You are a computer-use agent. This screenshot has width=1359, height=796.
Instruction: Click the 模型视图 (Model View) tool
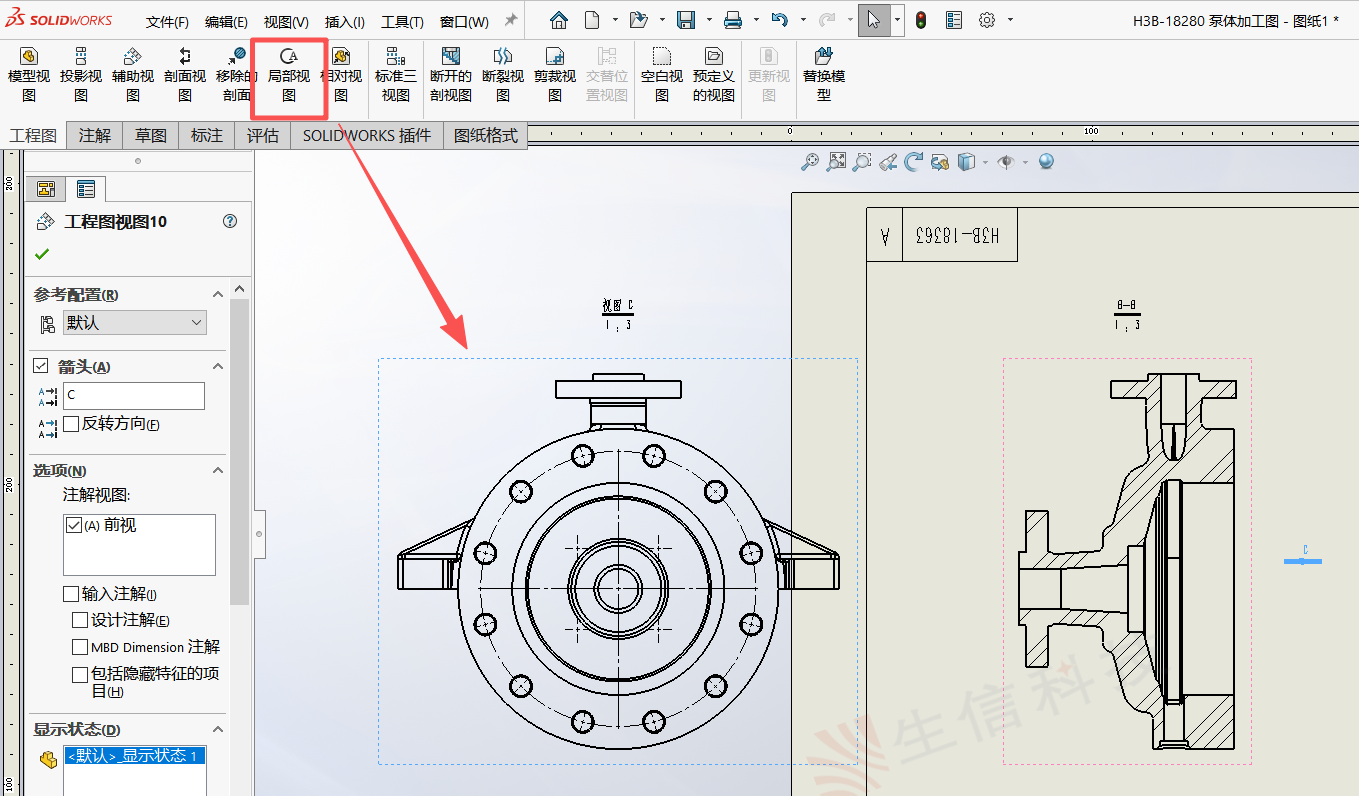pos(28,75)
